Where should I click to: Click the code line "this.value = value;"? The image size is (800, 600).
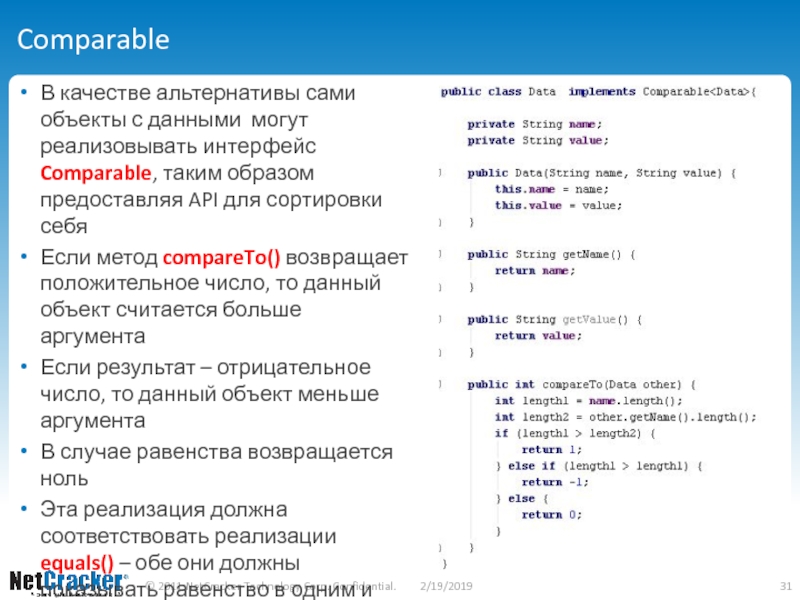coord(558,206)
